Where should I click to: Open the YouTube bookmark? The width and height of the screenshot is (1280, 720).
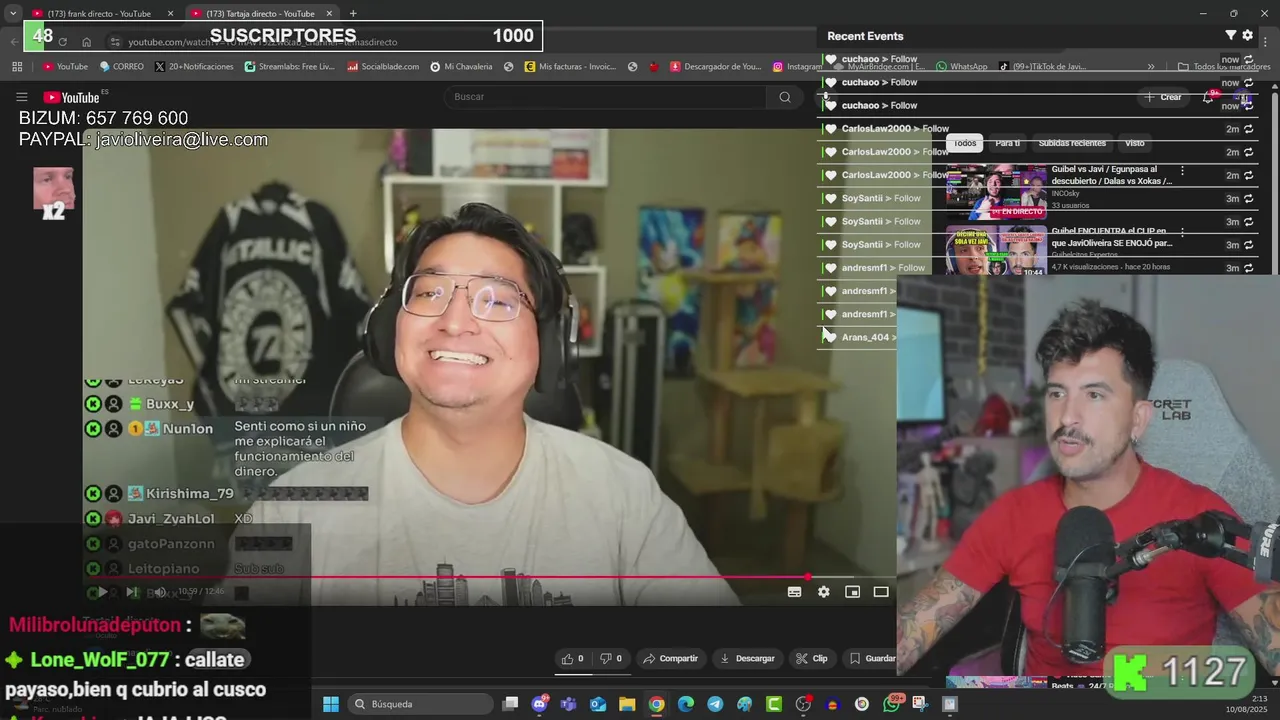[x=65, y=67]
